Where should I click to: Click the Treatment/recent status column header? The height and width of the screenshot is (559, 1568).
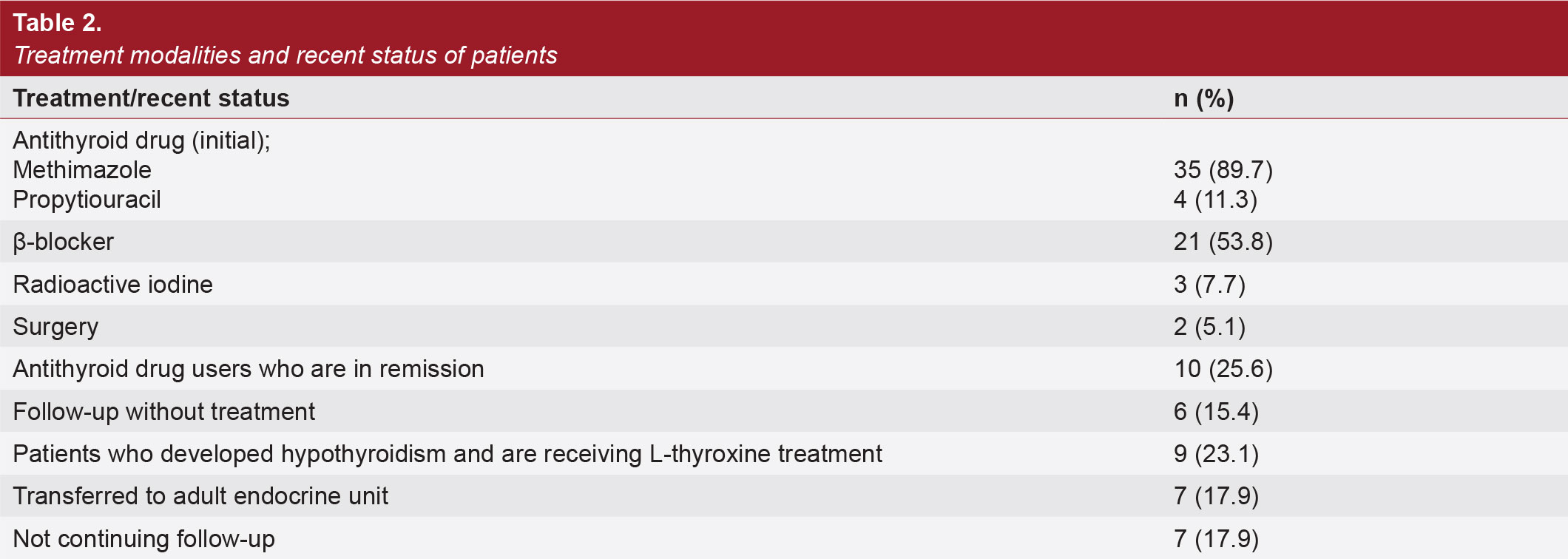coord(151,98)
